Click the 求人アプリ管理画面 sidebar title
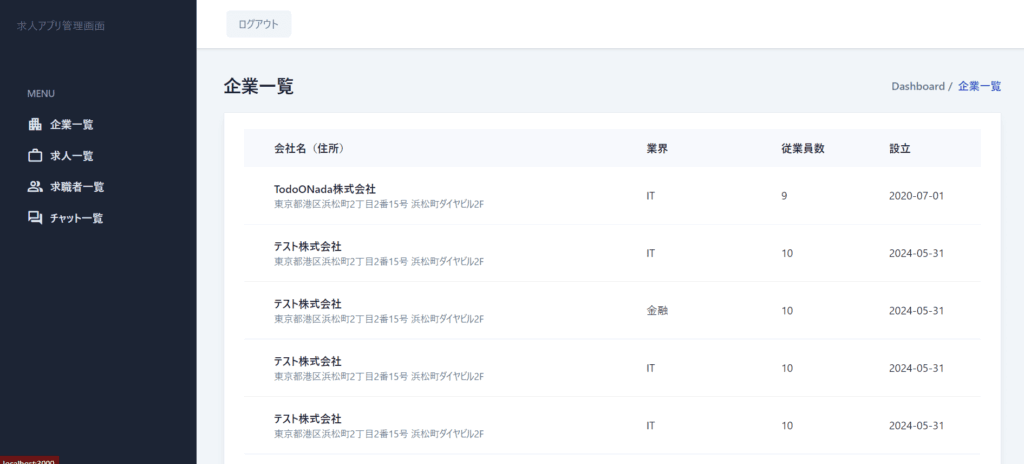The height and width of the screenshot is (464, 1024). [61, 25]
